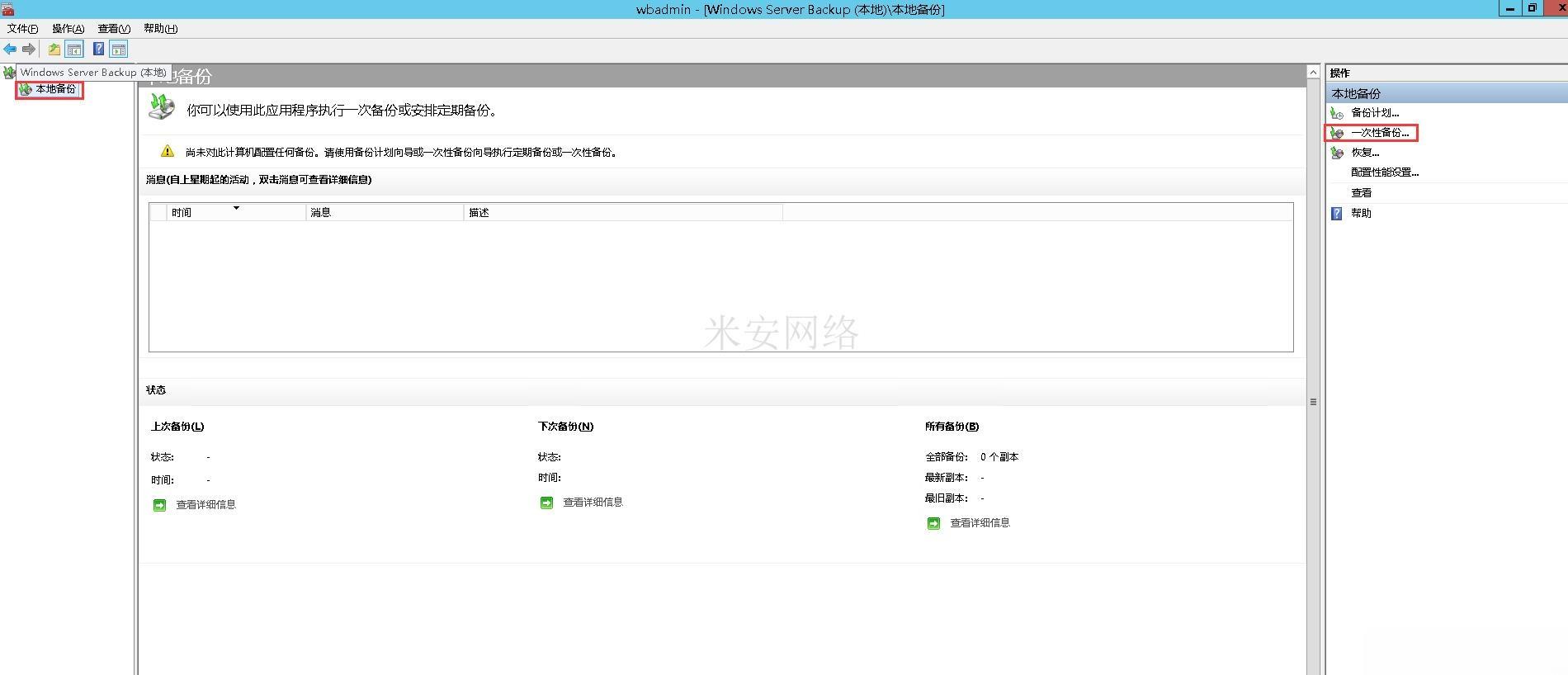
Task: View details link under 下次备份
Action: [x=593, y=503]
